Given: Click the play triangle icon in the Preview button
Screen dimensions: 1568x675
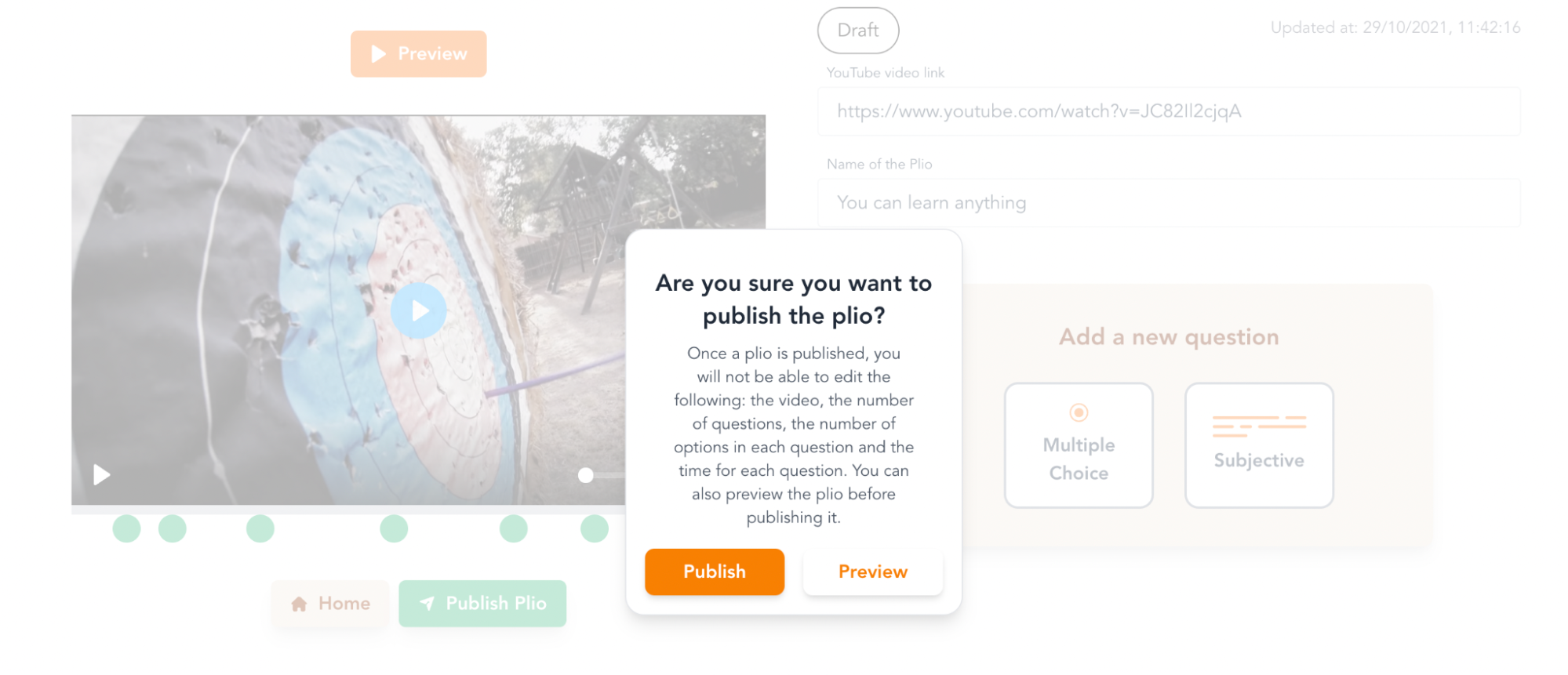Looking at the screenshot, I should pos(379,53).
